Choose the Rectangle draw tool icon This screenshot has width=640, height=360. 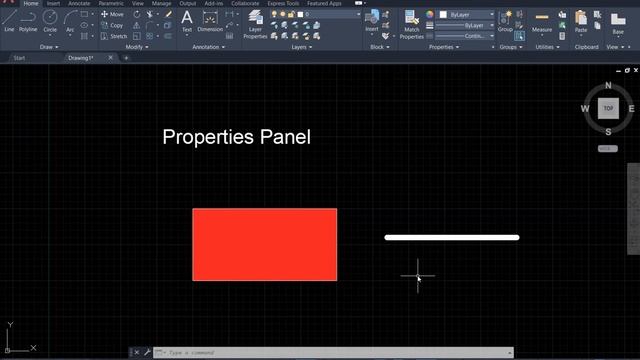(84, 14)
